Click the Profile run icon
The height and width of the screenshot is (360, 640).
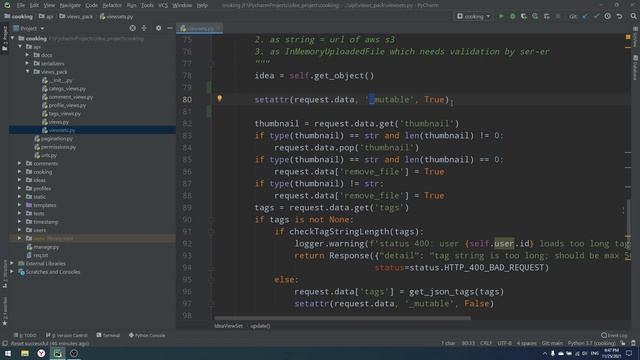[x=535, y=16]
